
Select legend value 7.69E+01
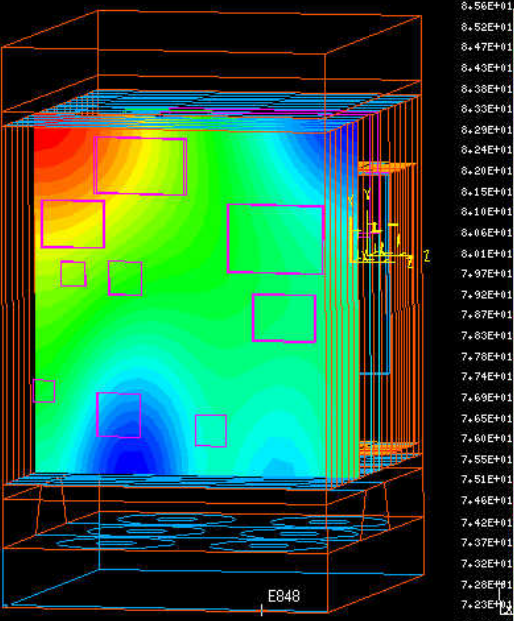coord(487,398)
